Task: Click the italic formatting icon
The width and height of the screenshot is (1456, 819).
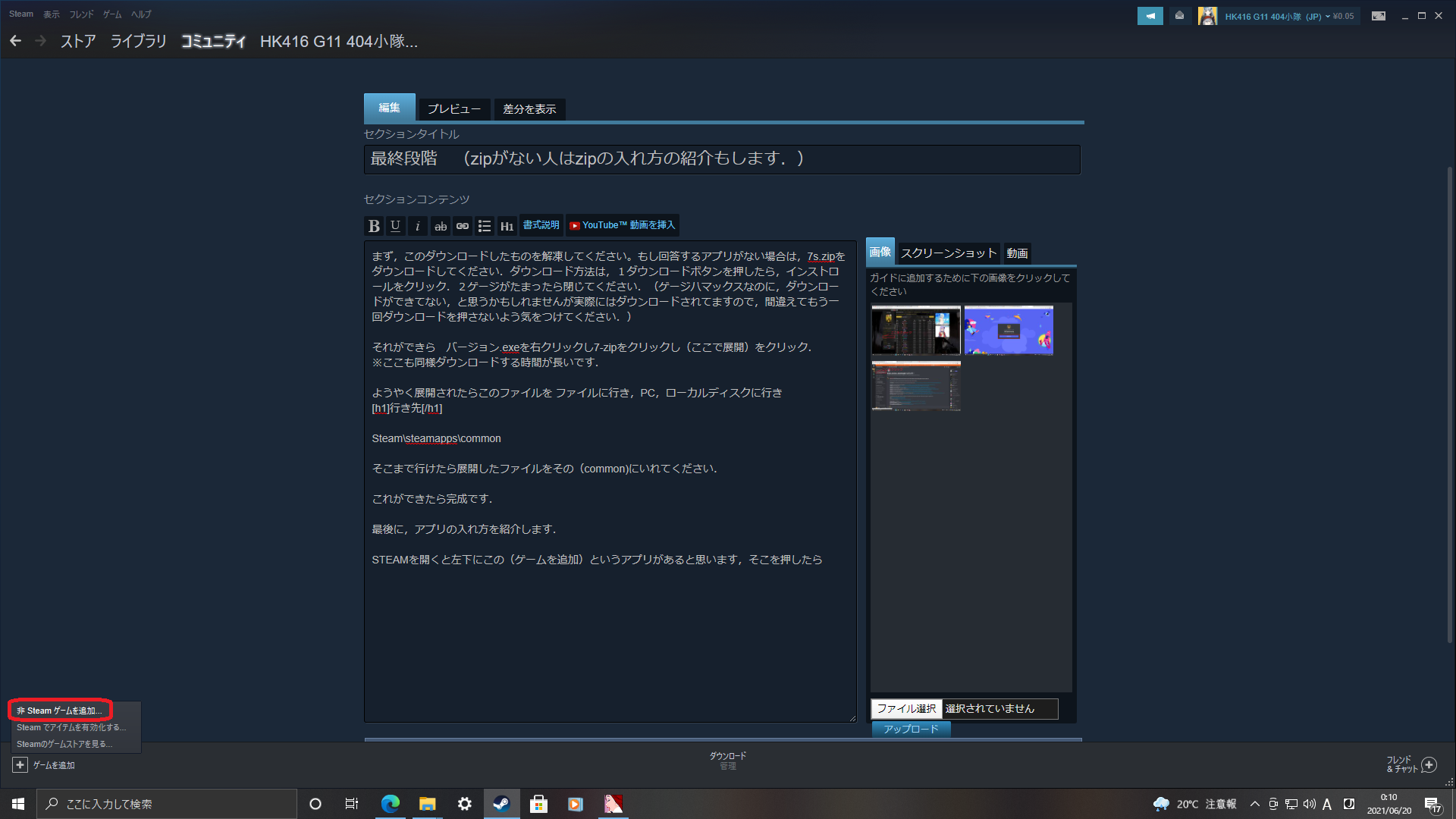Action: click(x=417, y=226)
